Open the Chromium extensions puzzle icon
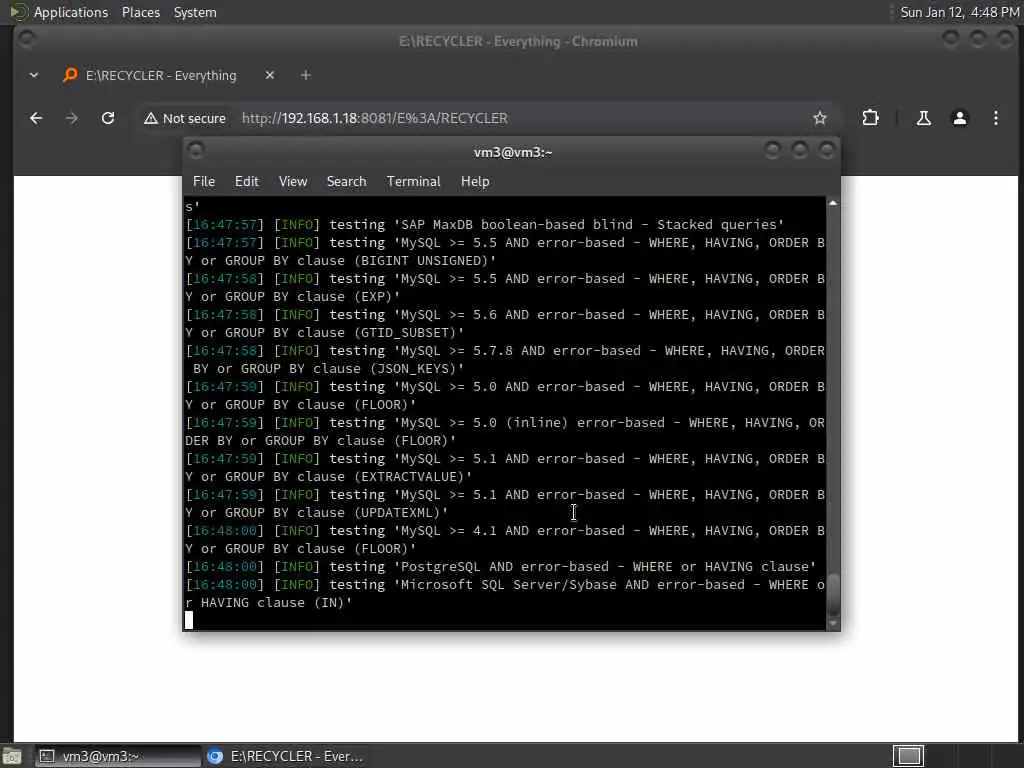Viewport: 1024px width, 768px height. coord(871,118)
